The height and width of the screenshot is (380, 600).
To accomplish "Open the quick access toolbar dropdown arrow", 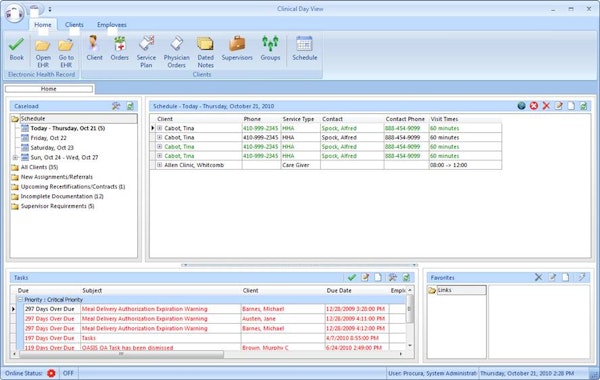I will pyautogui.click(x=50, y=9).
